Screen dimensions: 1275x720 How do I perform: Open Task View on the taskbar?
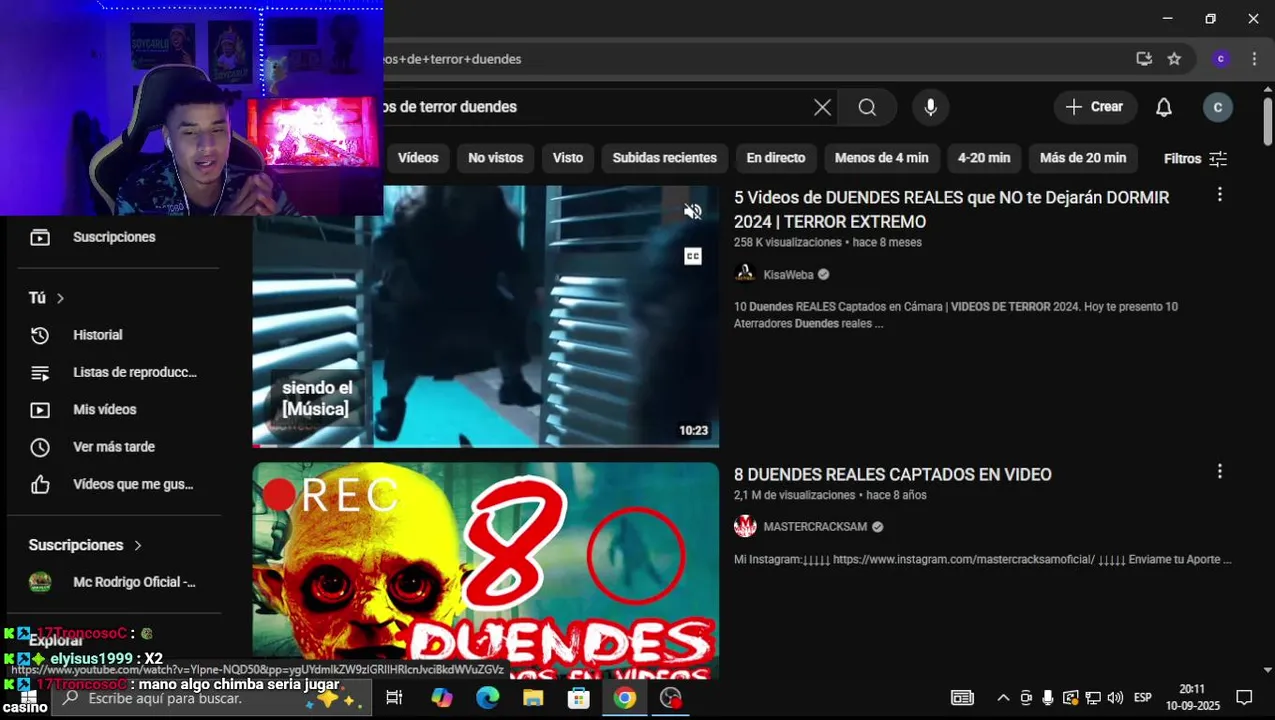[394, 698]
